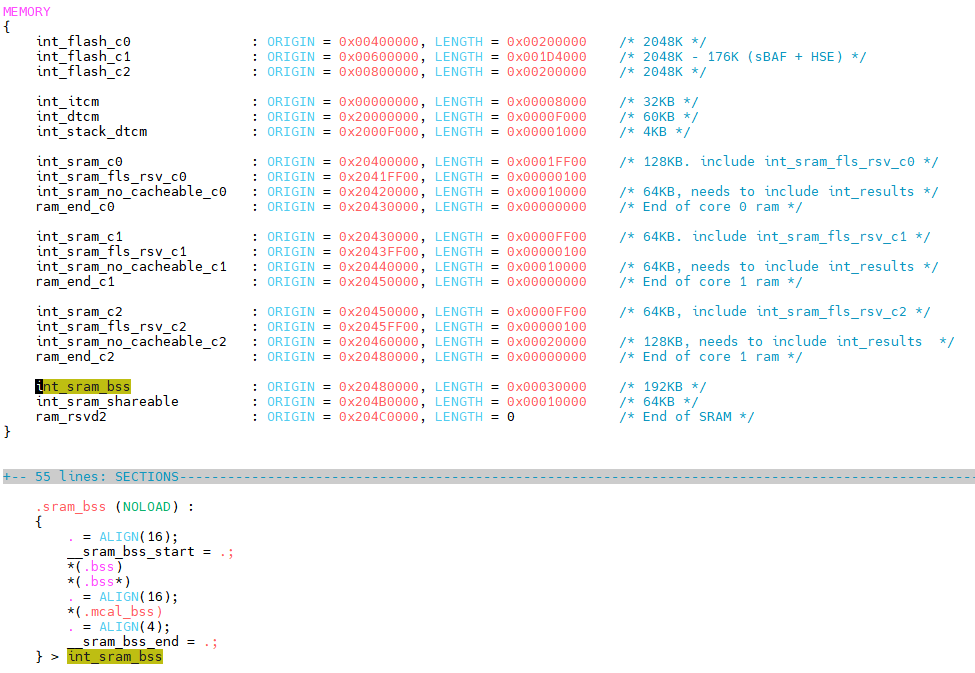Select the int_flash_c0 region name

coord(83,42)
